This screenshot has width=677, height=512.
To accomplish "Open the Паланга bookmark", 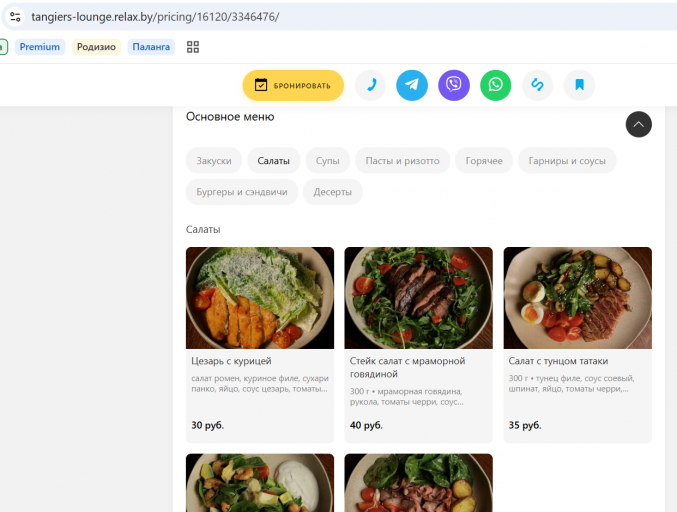I will 151,47.
